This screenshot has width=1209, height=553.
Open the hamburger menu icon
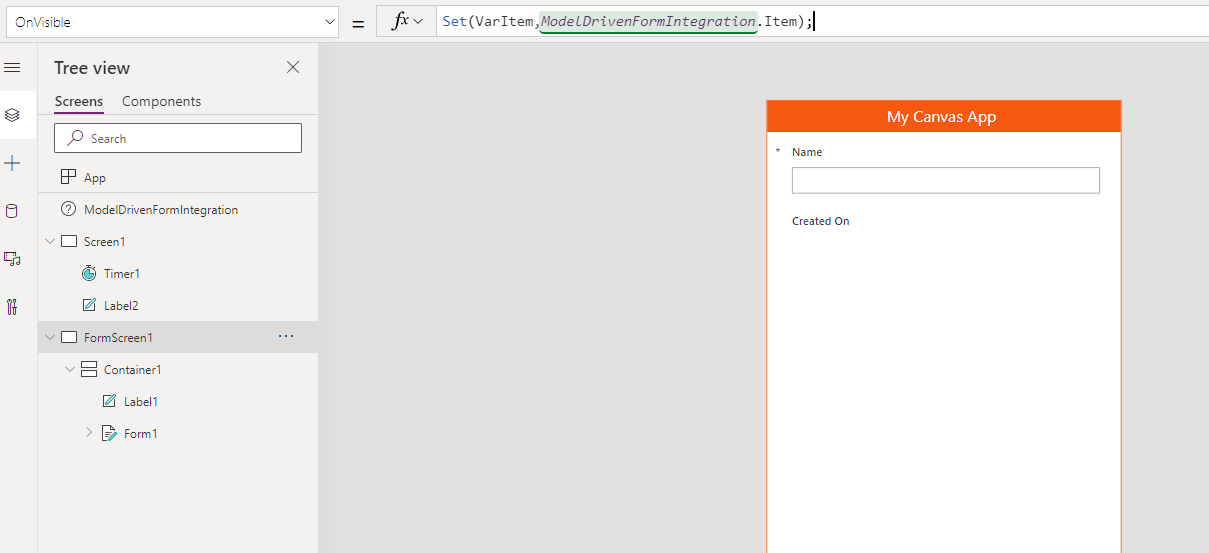12,68
